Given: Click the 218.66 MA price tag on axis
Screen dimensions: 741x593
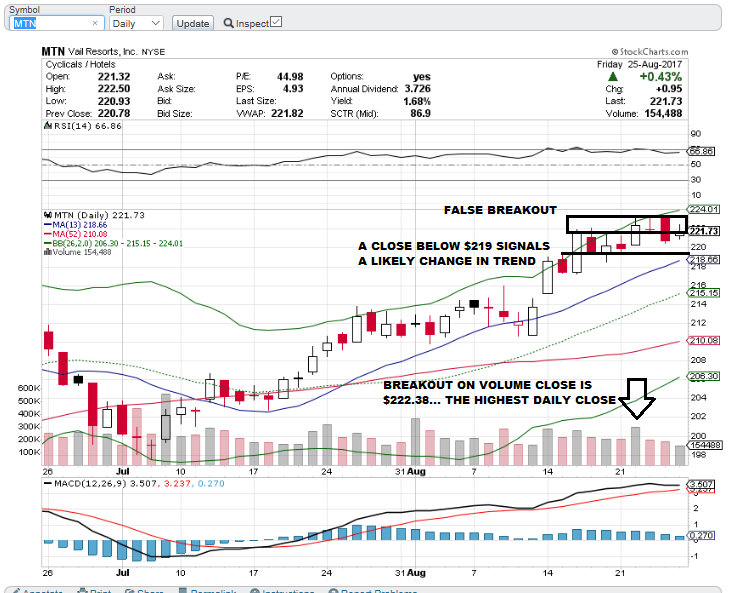Looking at the screenshot, I should click(703, 260).
